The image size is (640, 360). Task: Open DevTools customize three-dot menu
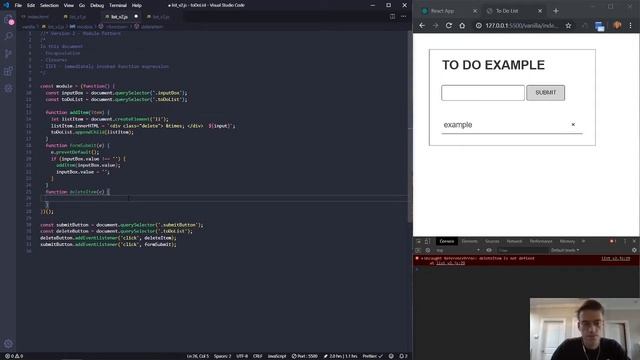tap(624, 241)
